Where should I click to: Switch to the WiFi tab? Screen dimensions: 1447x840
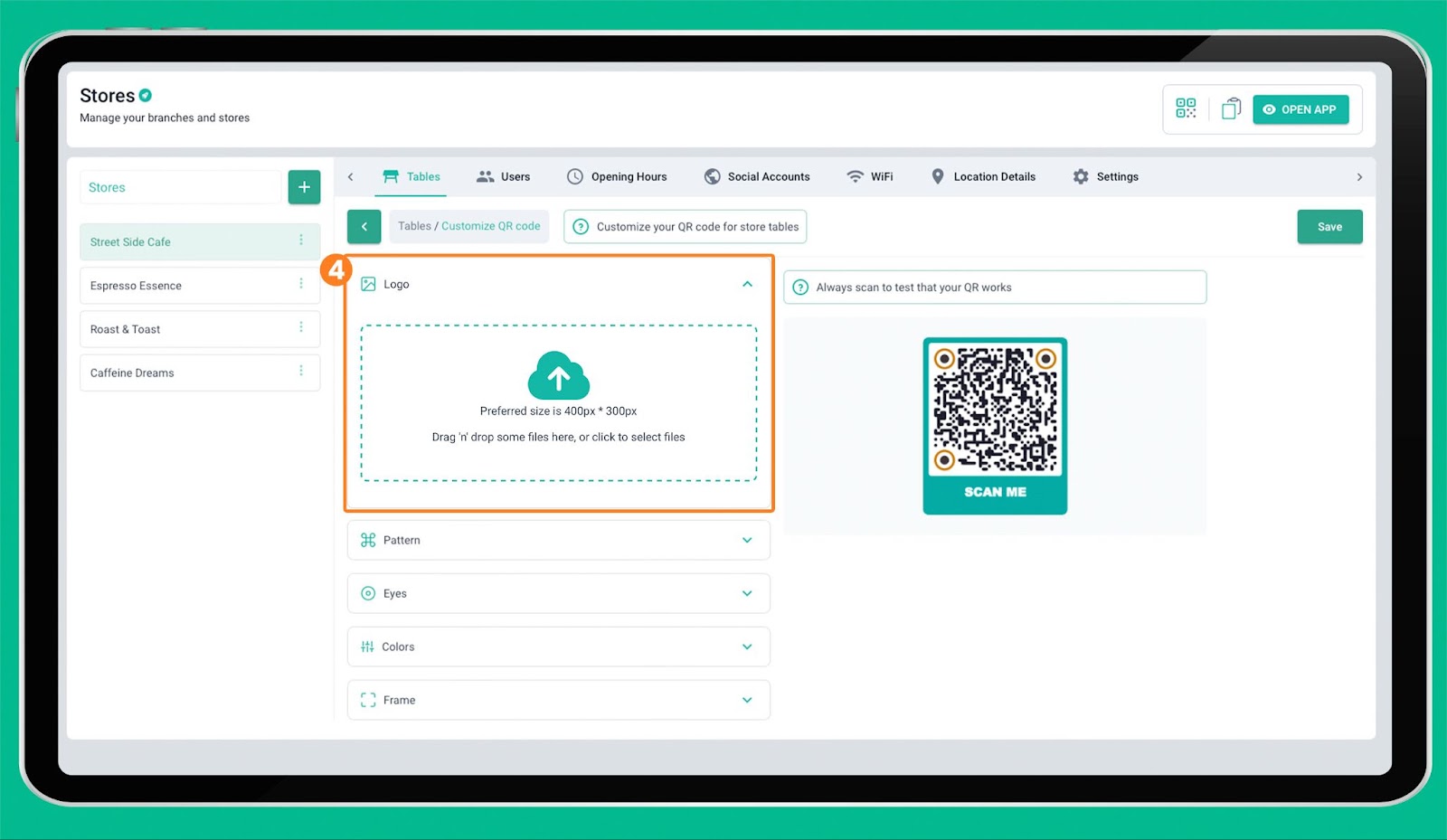pyautogui.click(x=869, y=176)
